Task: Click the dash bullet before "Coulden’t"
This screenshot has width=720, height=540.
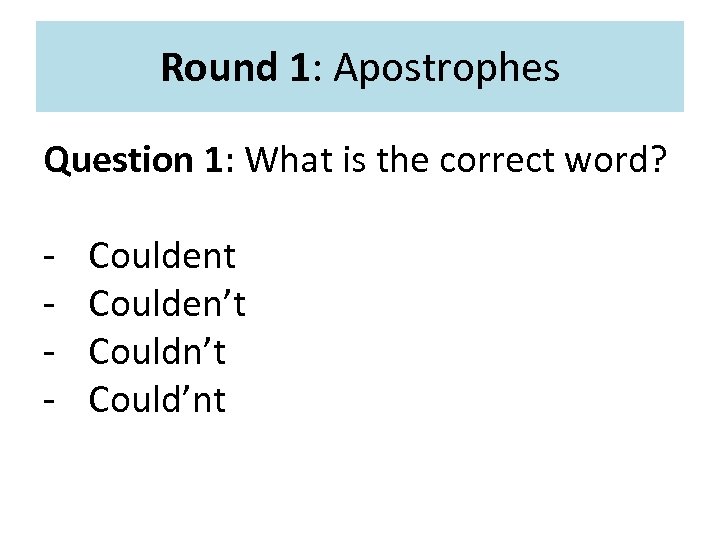Action: (x=48, y=306)
